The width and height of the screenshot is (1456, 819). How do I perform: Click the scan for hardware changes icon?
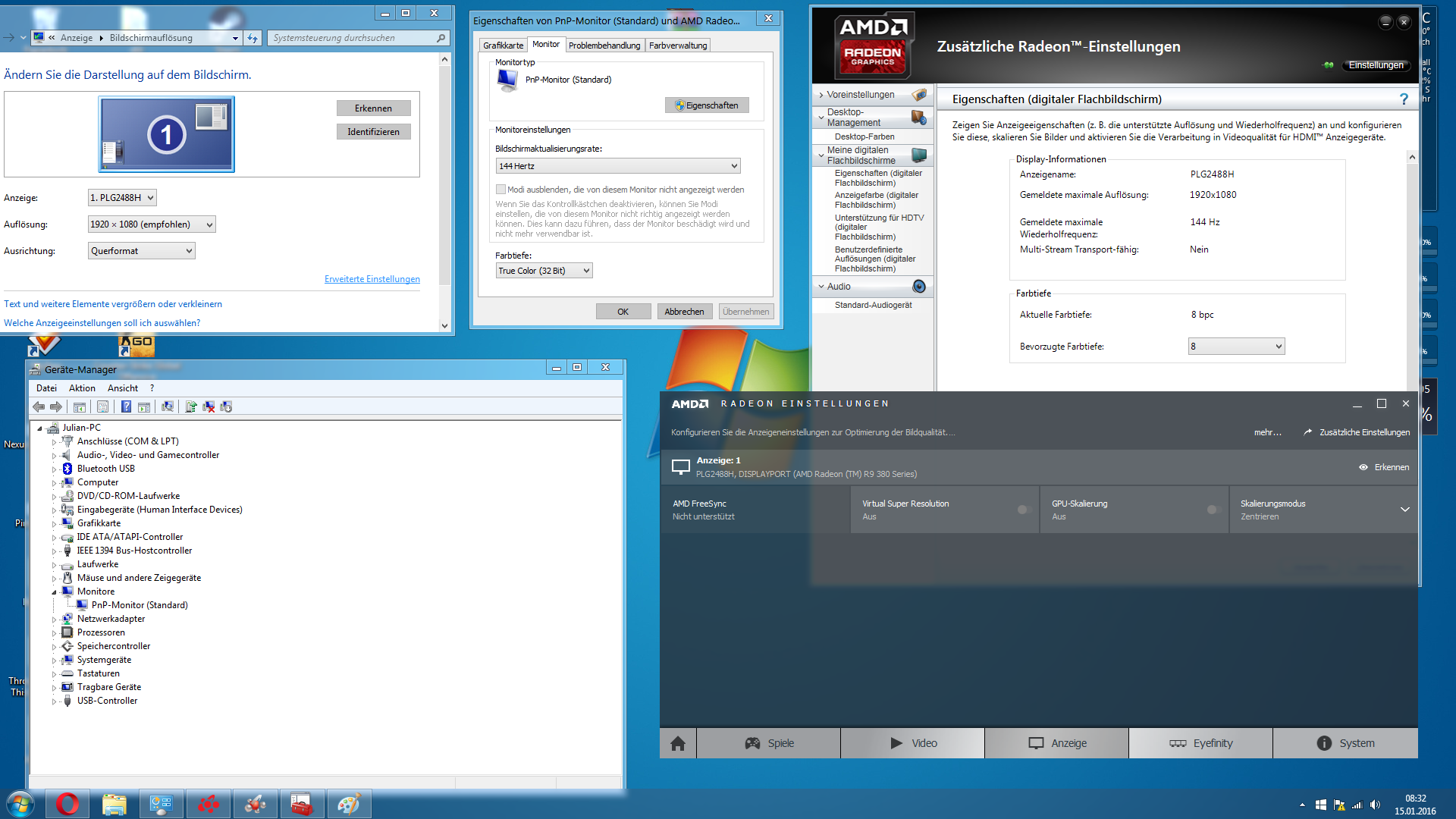point(168,407)
